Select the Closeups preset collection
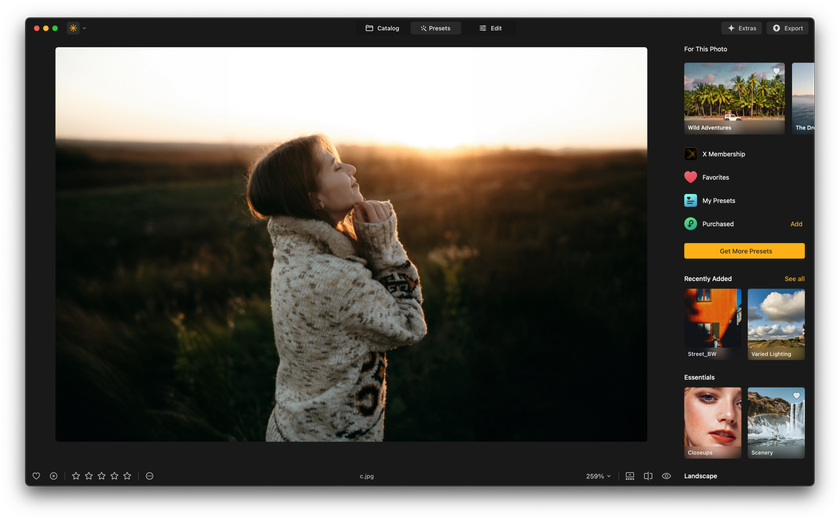Image resolution: width=840 pixels, height=520 pixels. click(712, 423)
